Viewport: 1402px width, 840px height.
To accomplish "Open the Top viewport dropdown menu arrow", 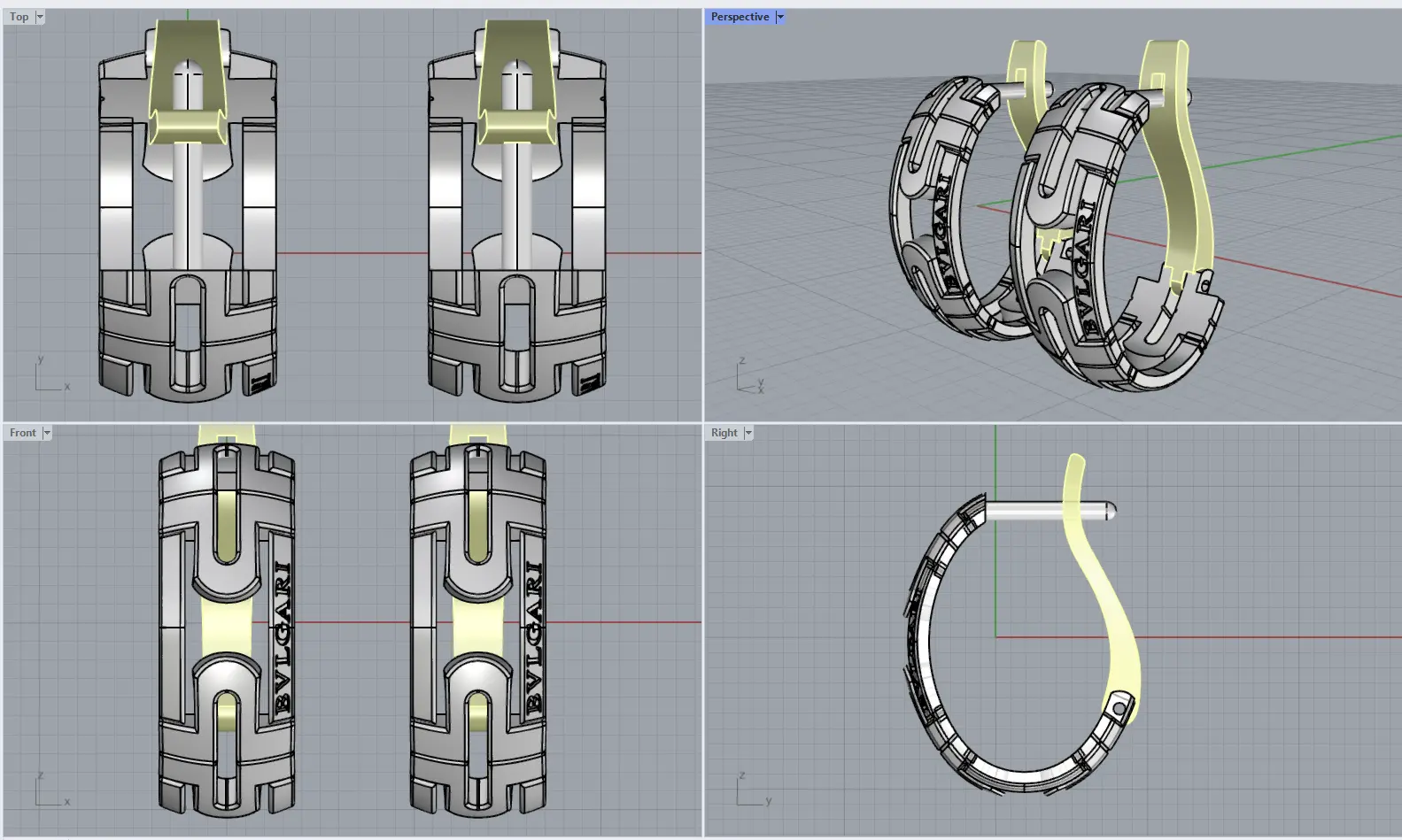I will (x=40, y=17).
